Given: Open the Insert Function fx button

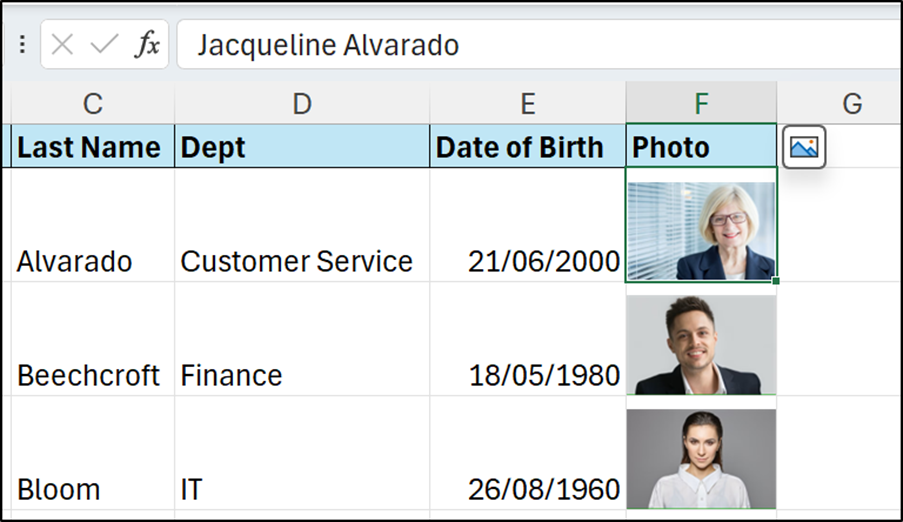Looking at the screenshot, I should point(147,45).
